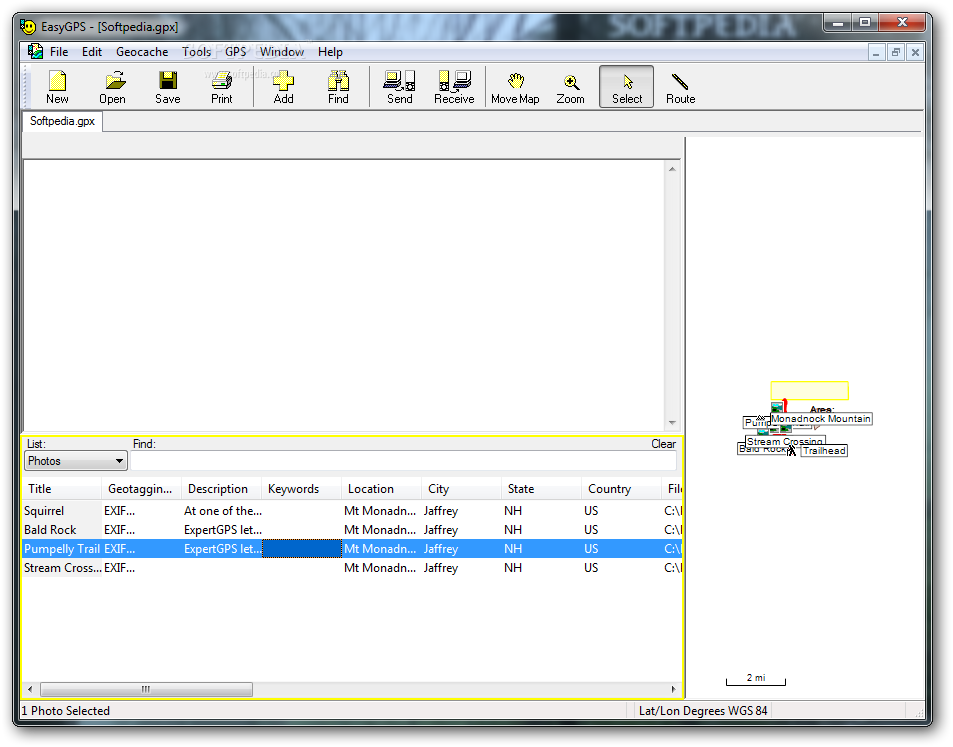Viewport: 953px width, 747px height.
Task: Add a waypoint with the Add icon
Action: click(283, 87)
